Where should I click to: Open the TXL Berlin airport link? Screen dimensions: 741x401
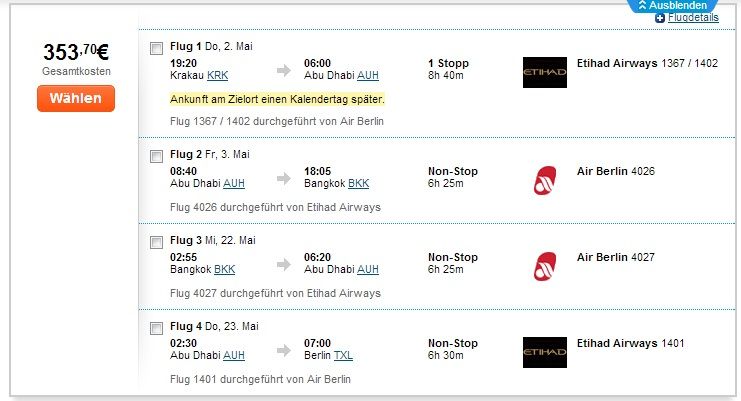pyautogui.click(x=343, y=355)
